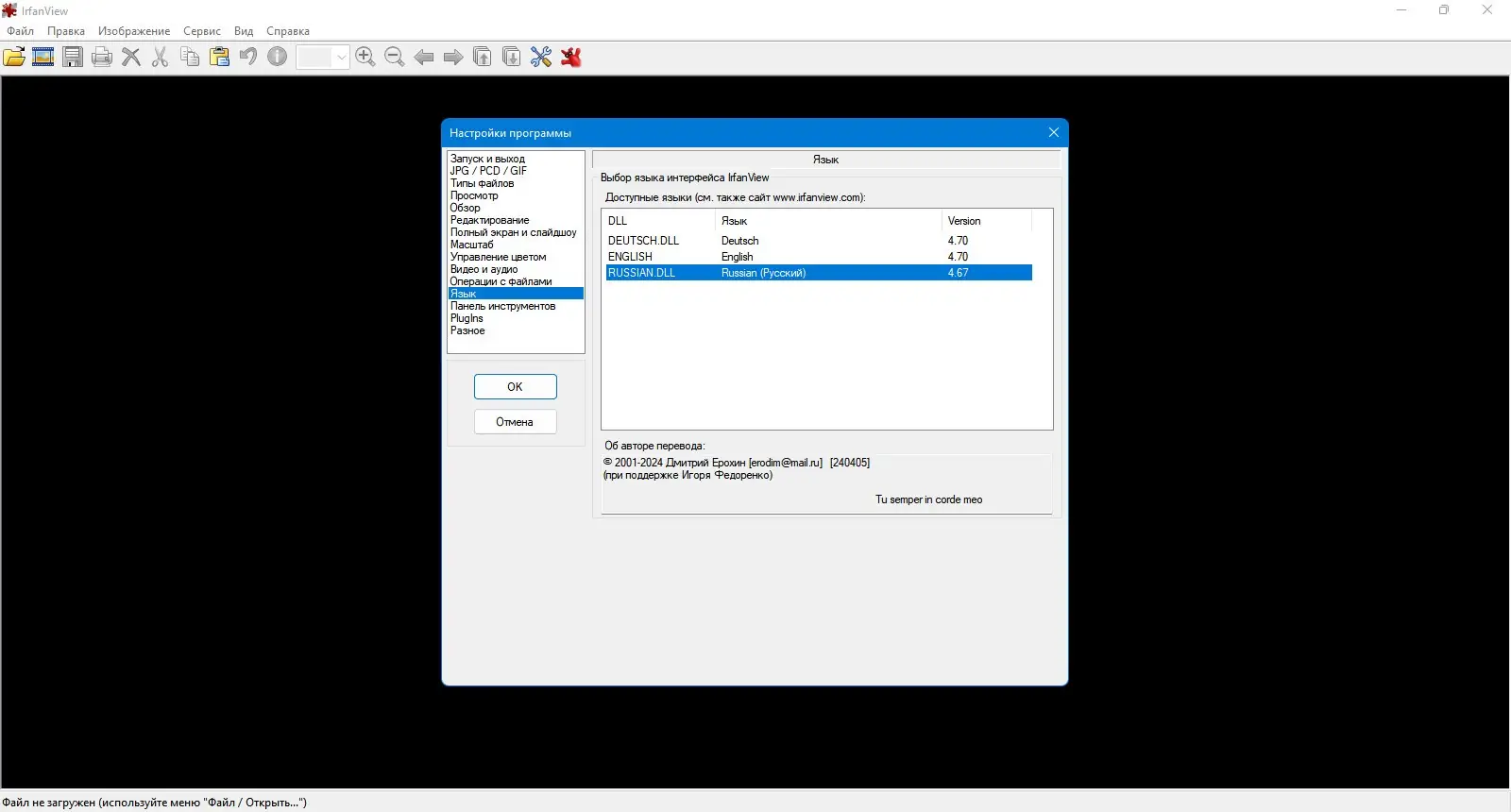Open the Правка menu
This screenshot has width=1511, height=812.
point(66,31)
